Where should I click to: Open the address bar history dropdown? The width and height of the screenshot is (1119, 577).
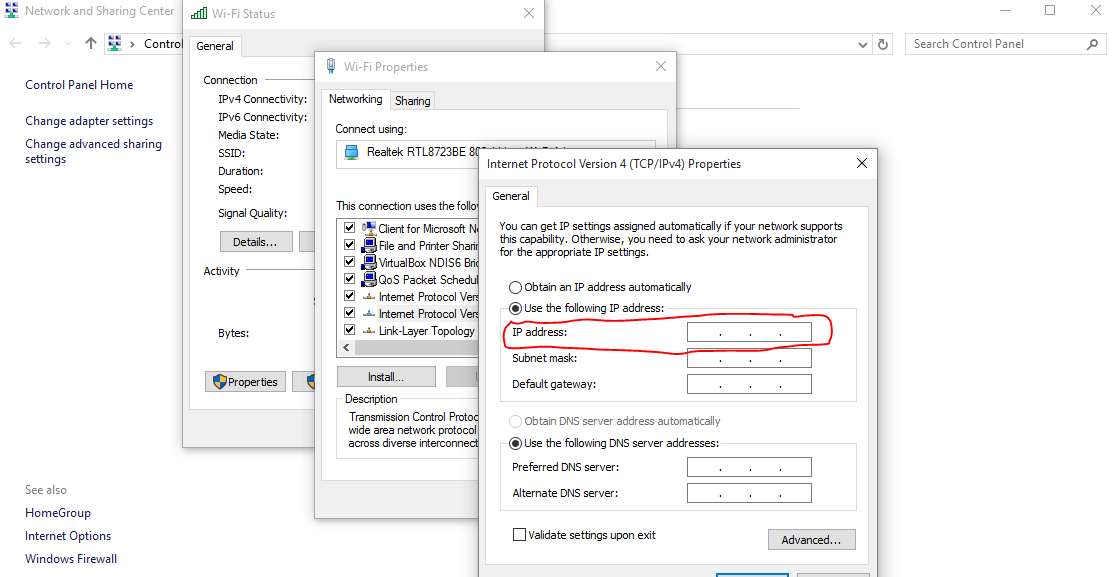pyautogui.click(x=863, y=44)
